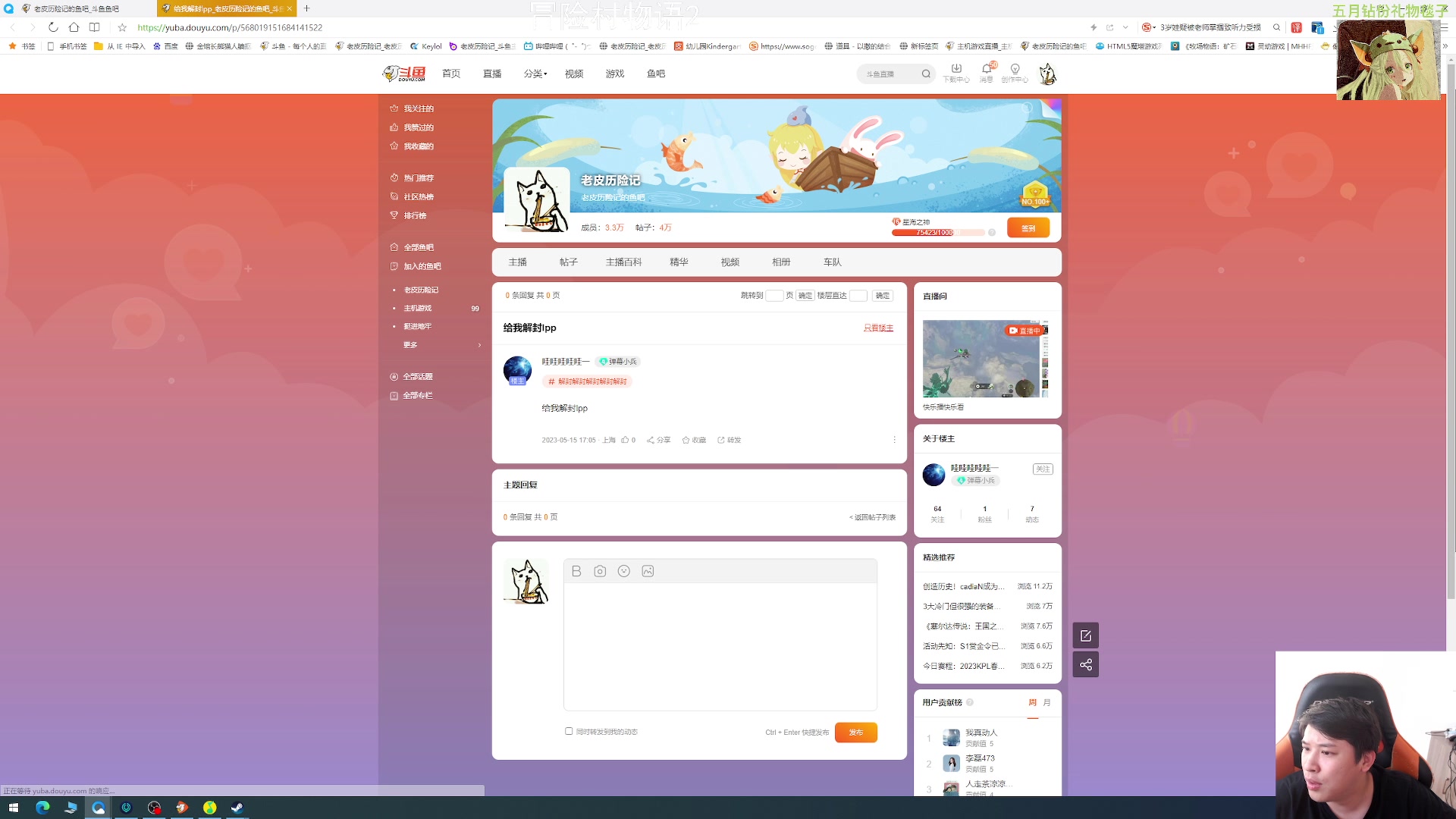The height and width of the screenshot is (819, 1456).
Task: Toggle bold text in reply editor
Action: tap(576, 571)
